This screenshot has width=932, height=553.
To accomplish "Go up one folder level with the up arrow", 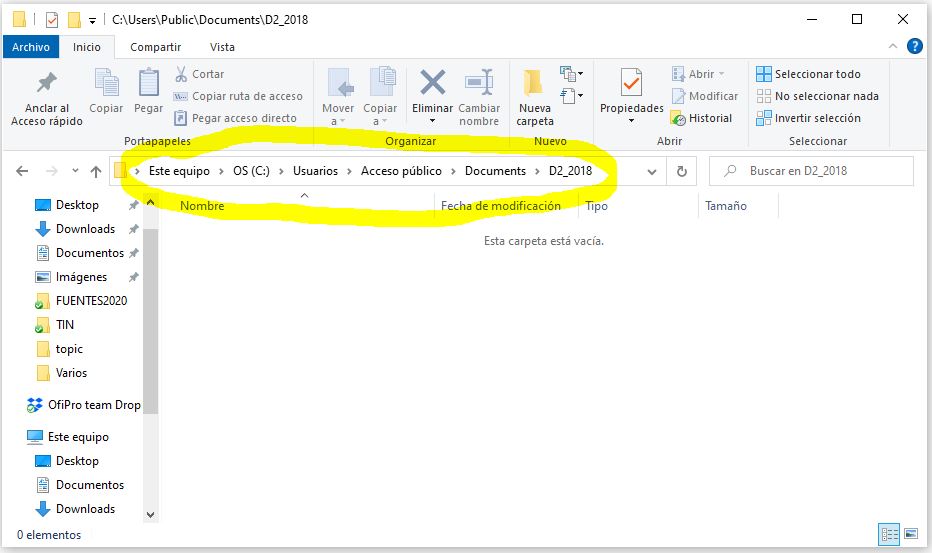I will [96, 171].
